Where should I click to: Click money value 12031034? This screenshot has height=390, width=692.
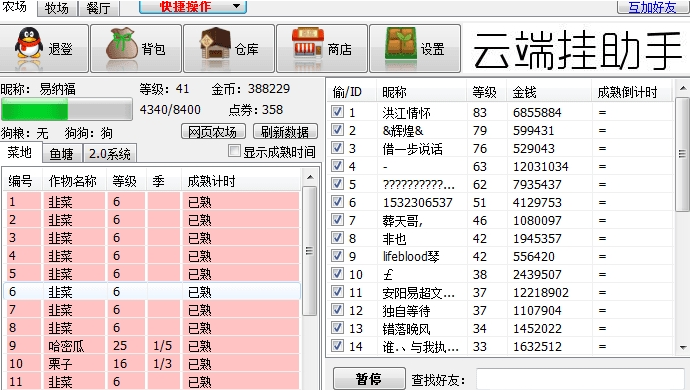pyautogui.click(x=541, y=166)
